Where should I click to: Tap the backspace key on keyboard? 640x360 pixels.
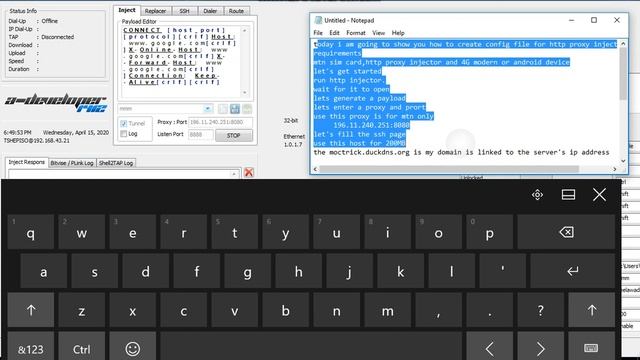tap(566, 232)
